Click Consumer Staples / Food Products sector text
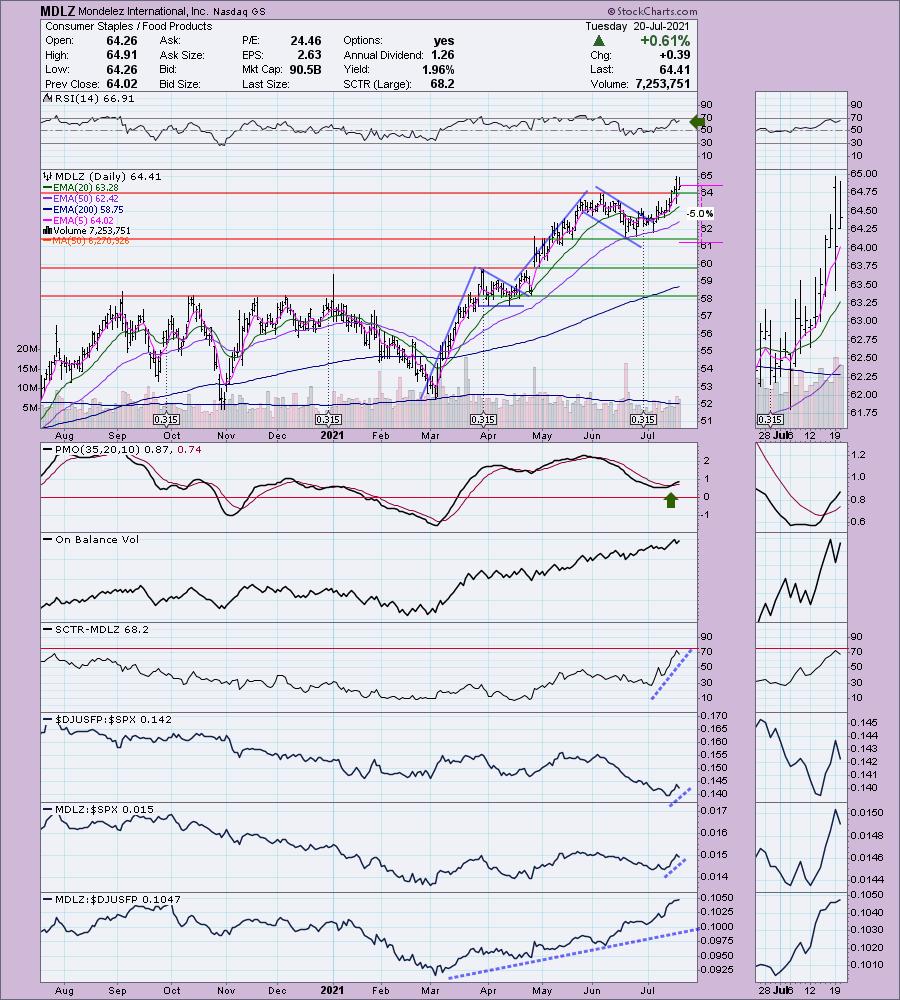Viewport: 900px width, 1000px height. (x=128, y=26)
